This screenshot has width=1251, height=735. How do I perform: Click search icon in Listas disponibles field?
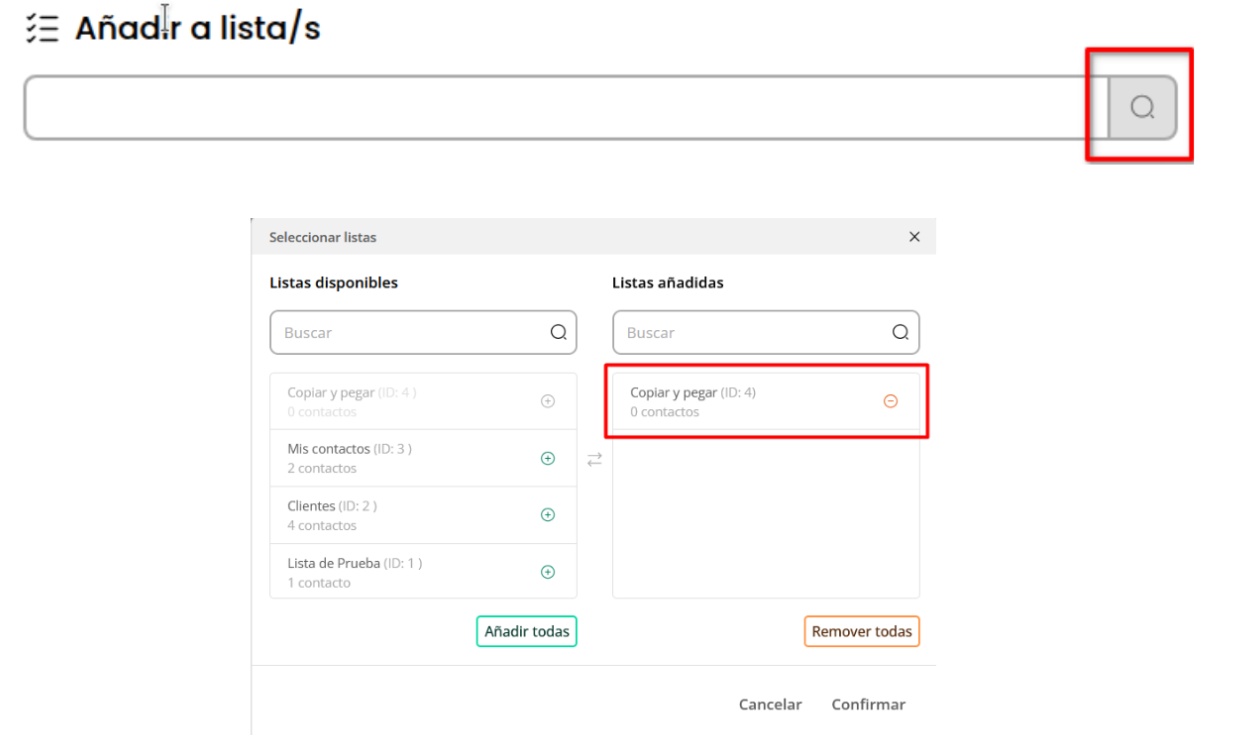point(558,332)
